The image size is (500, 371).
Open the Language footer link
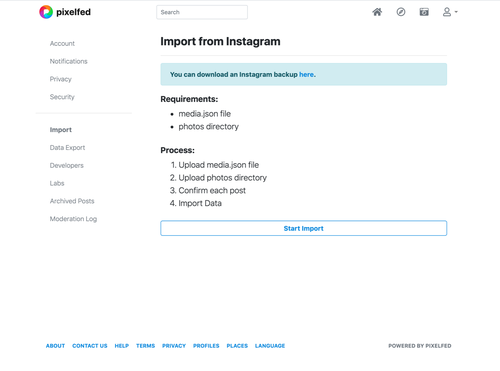(x=270, y=346)
